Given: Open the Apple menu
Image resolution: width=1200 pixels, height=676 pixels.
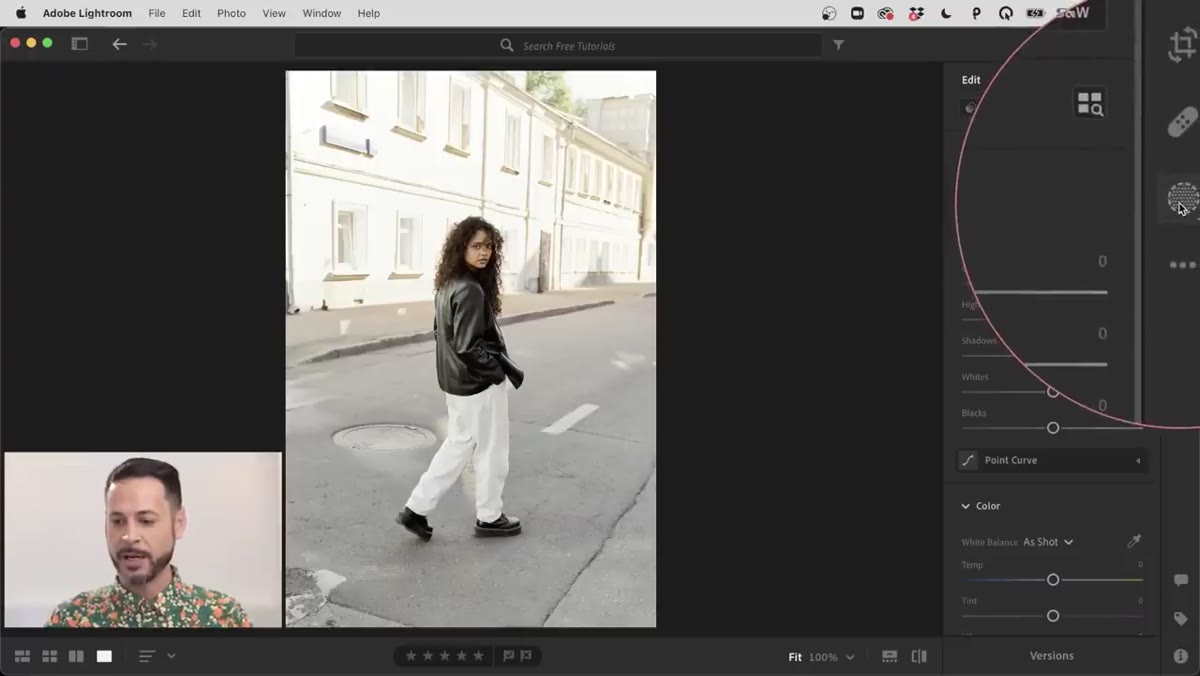Looking at the screenshot, I should [x=20, y=13].
